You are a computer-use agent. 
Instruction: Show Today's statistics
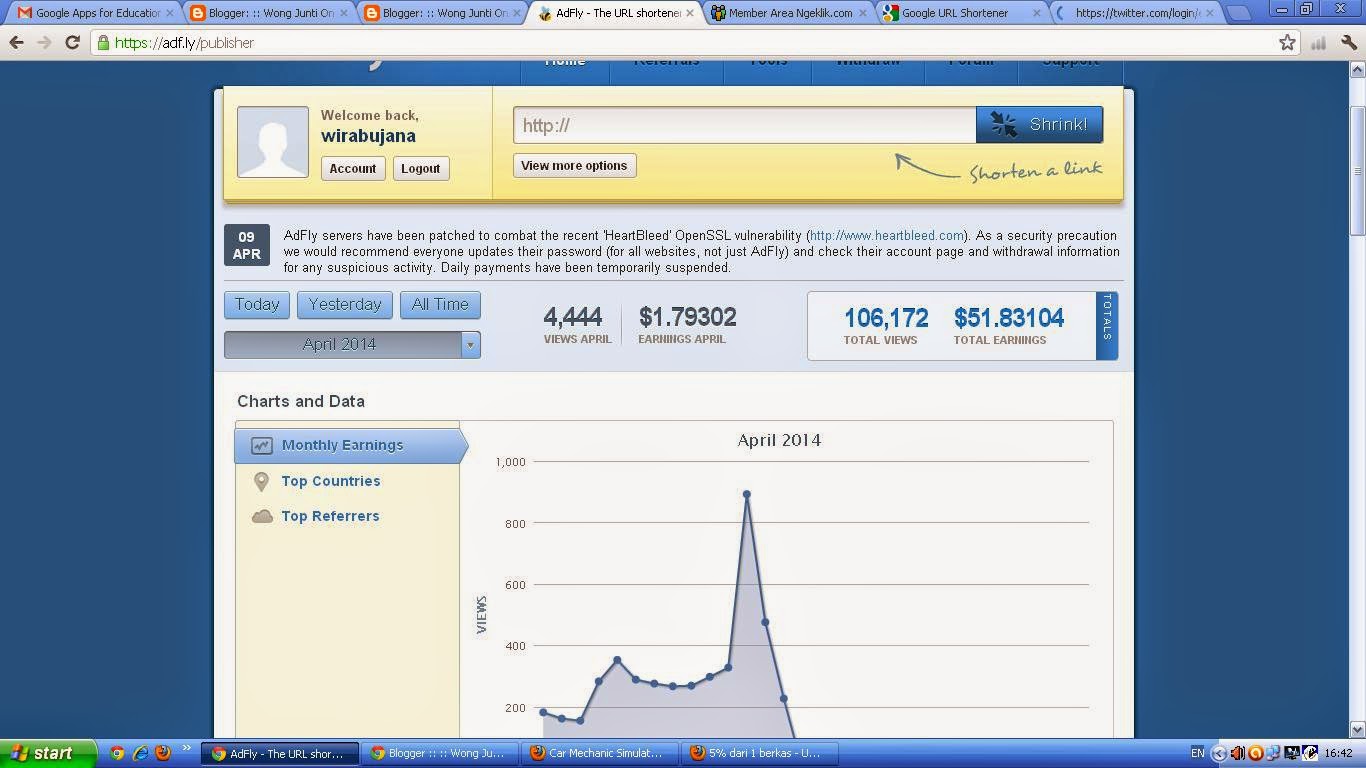257,304
